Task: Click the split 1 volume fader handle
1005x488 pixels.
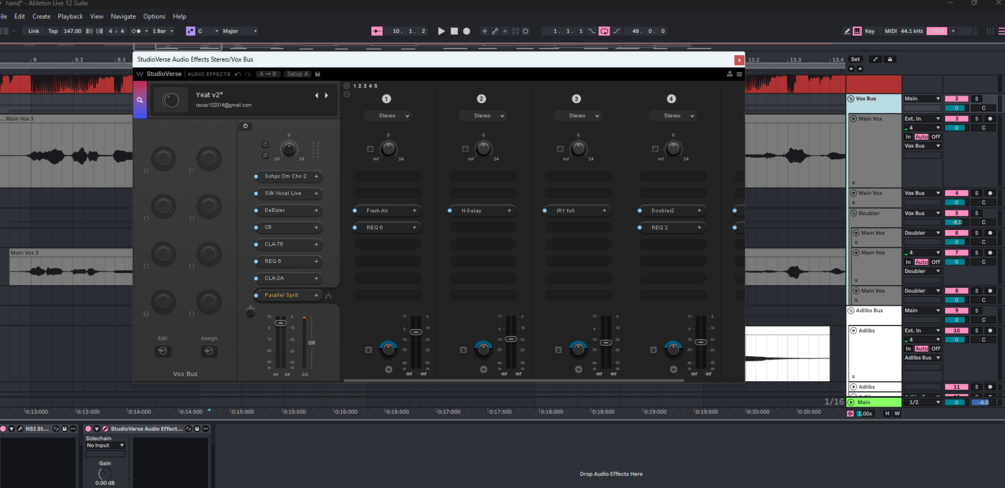Action: tap(416, 332)
